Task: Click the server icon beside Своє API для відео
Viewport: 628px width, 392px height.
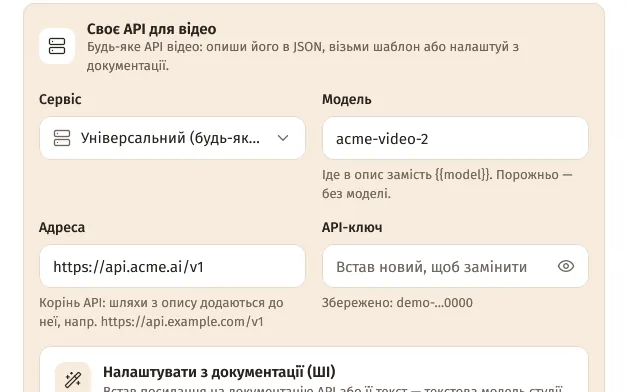Action: (57, 46)
